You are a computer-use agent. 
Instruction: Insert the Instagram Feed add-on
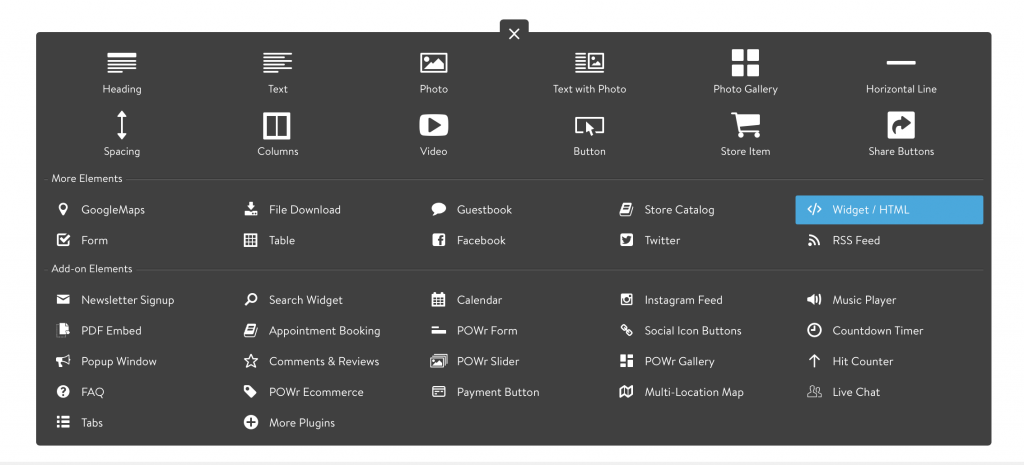683,300
